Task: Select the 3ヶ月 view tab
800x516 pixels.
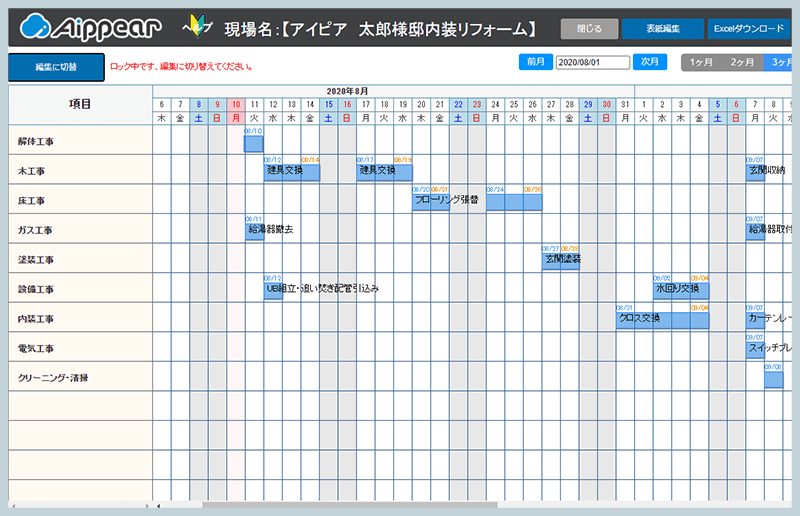Action: coord(778,62)
